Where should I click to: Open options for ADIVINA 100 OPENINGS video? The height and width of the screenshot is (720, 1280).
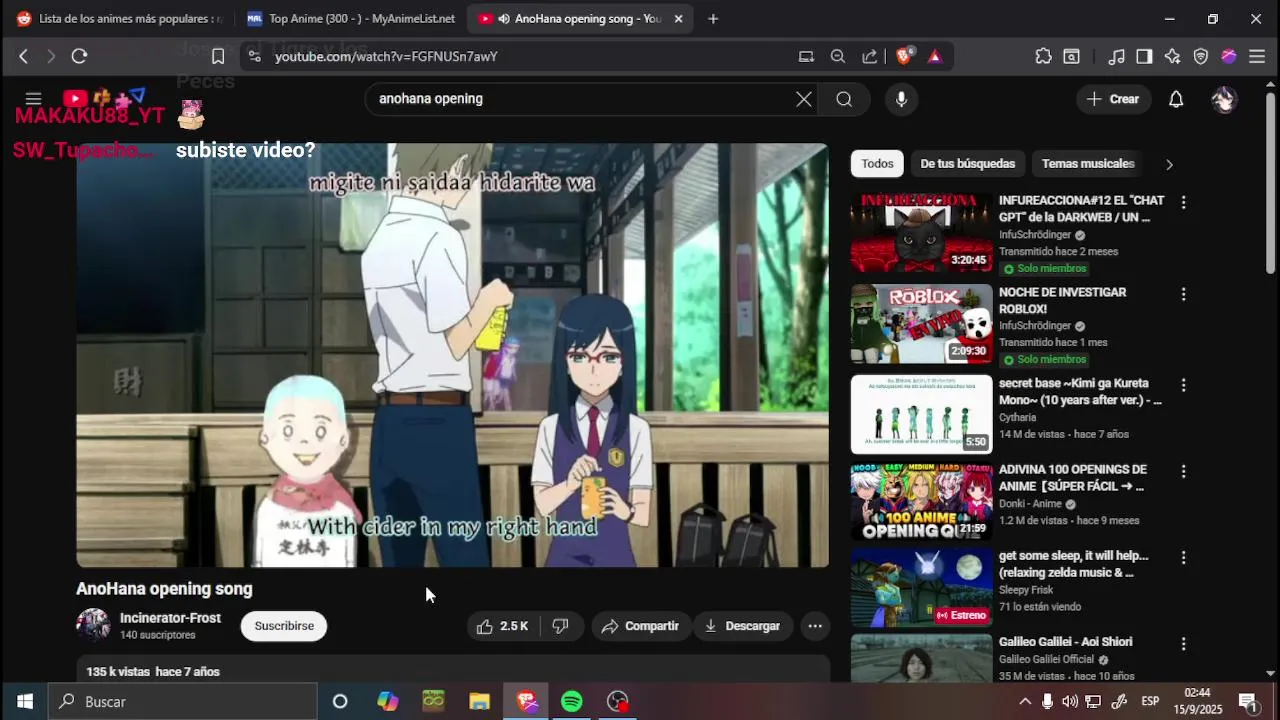[x=1183, y=471]
